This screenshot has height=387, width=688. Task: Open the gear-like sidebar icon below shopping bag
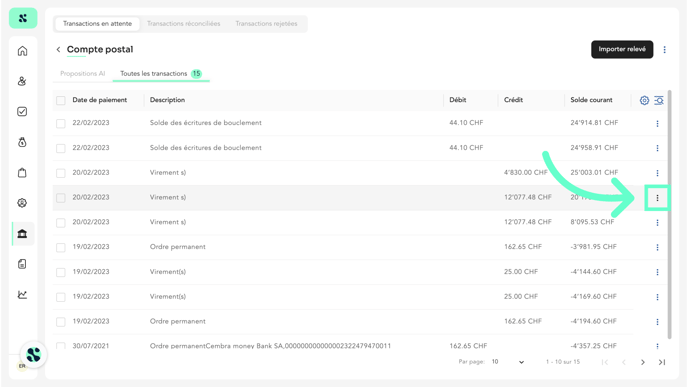22,203
